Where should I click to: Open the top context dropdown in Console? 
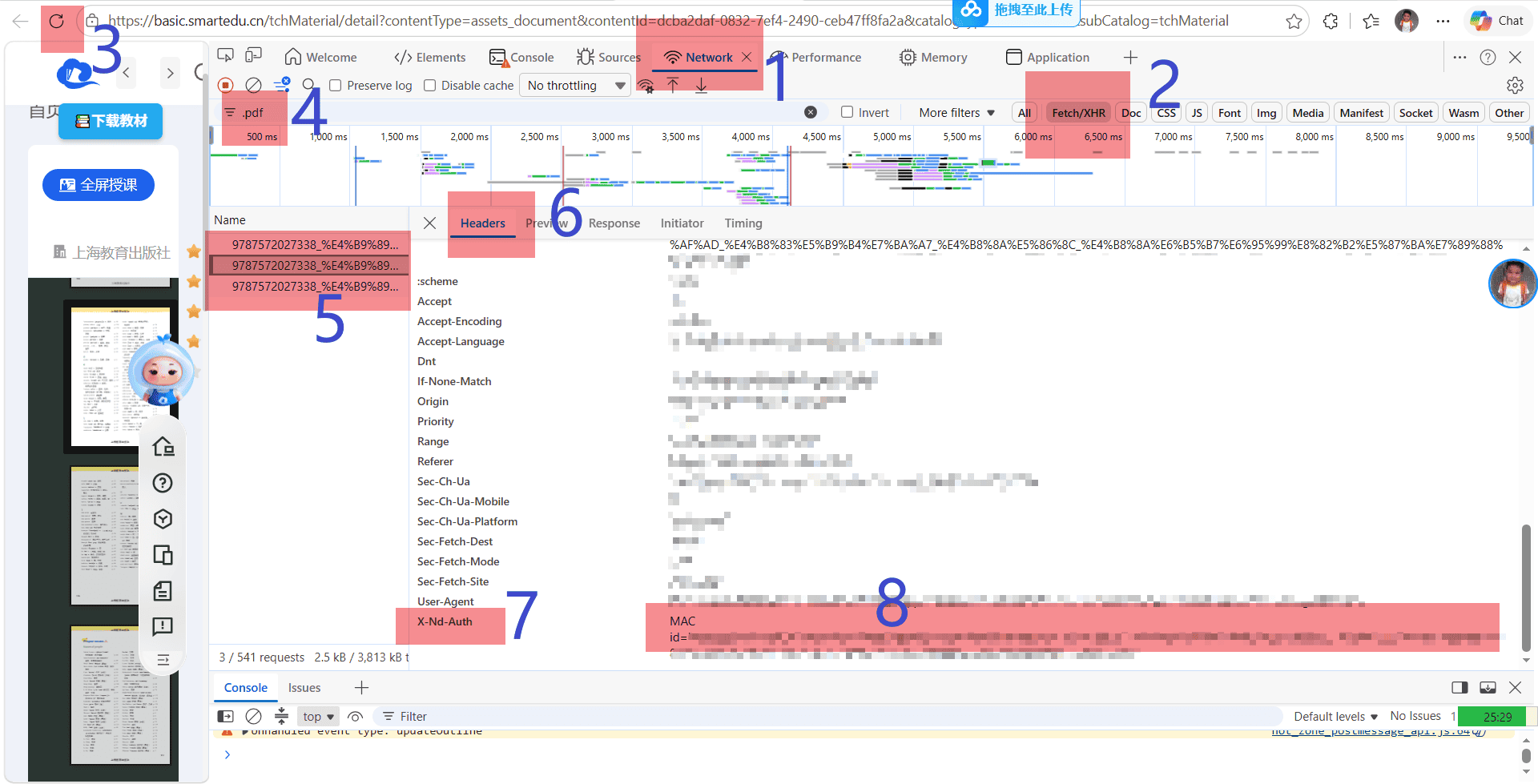pyautogui.click(x=318, y=717)
